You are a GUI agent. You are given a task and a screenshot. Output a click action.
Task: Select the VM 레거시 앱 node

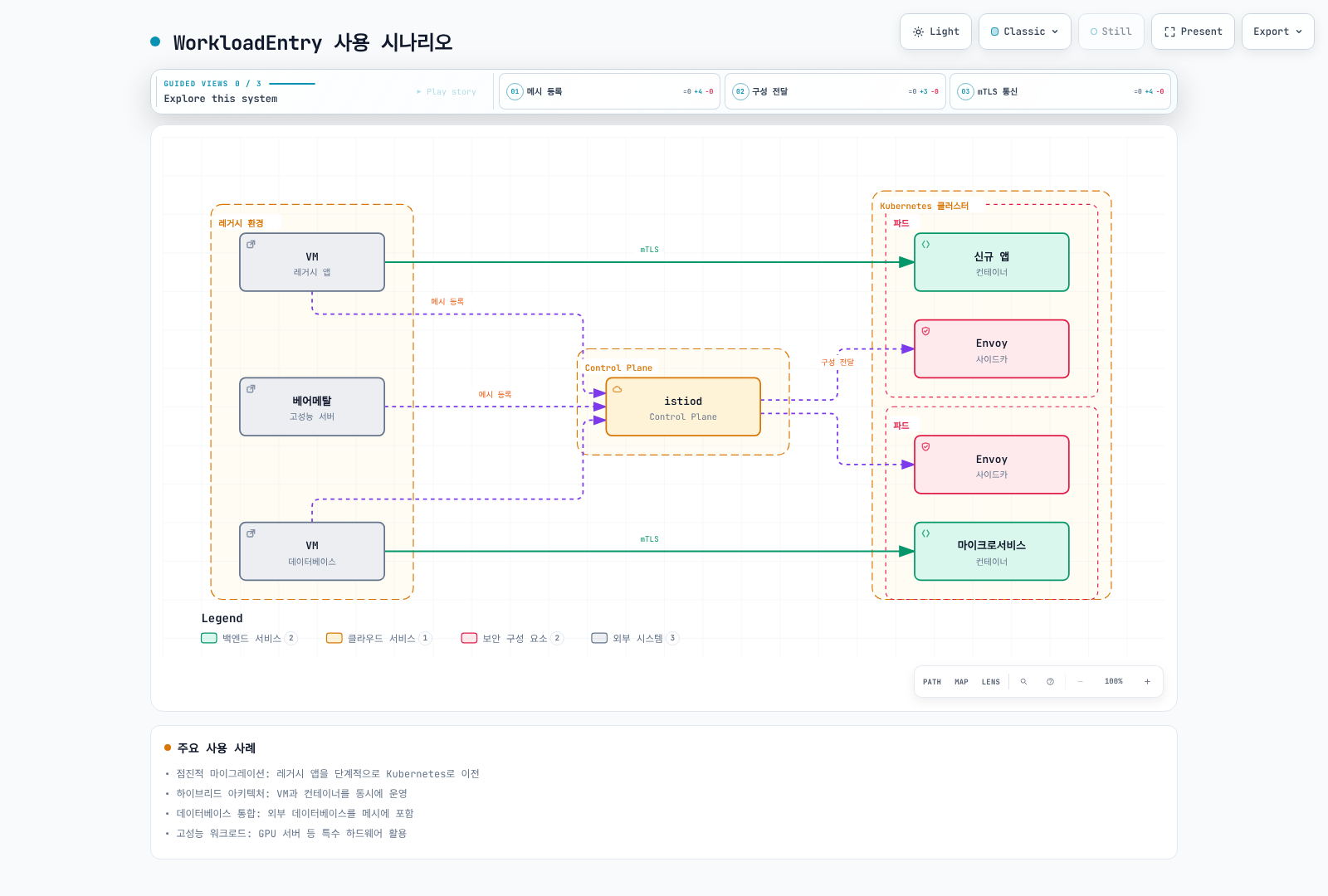[312, 262]
